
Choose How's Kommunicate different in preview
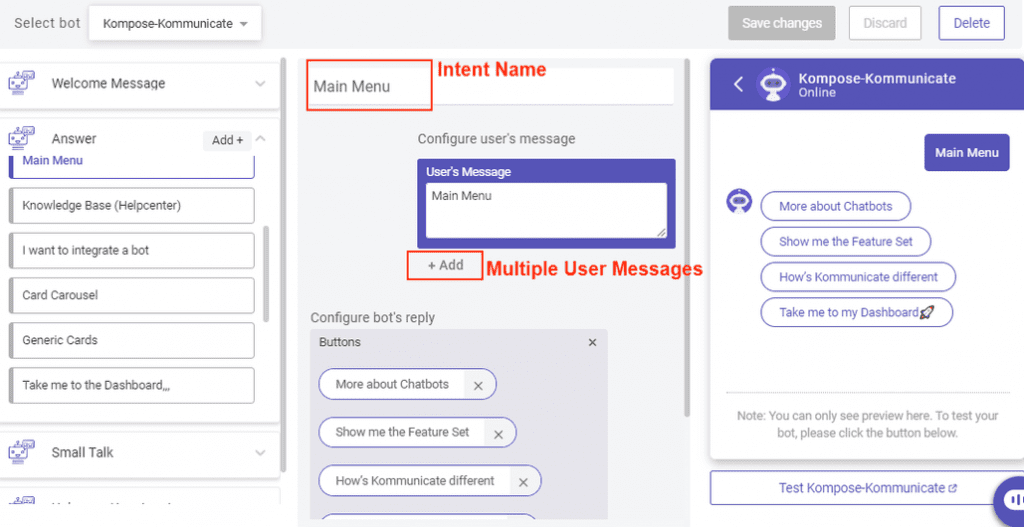tap(858, 277)
